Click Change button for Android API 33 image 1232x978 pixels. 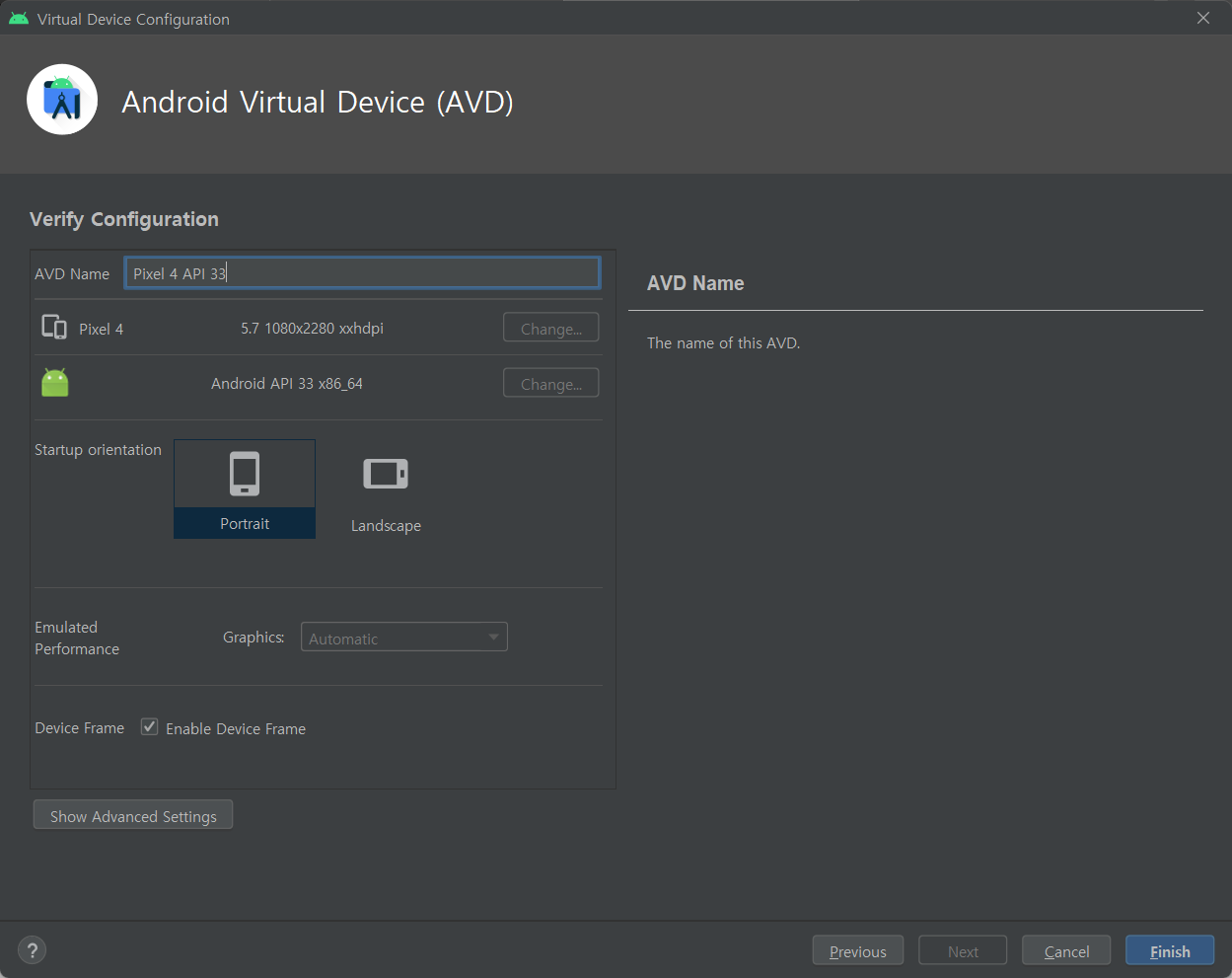tap(551, 384)
